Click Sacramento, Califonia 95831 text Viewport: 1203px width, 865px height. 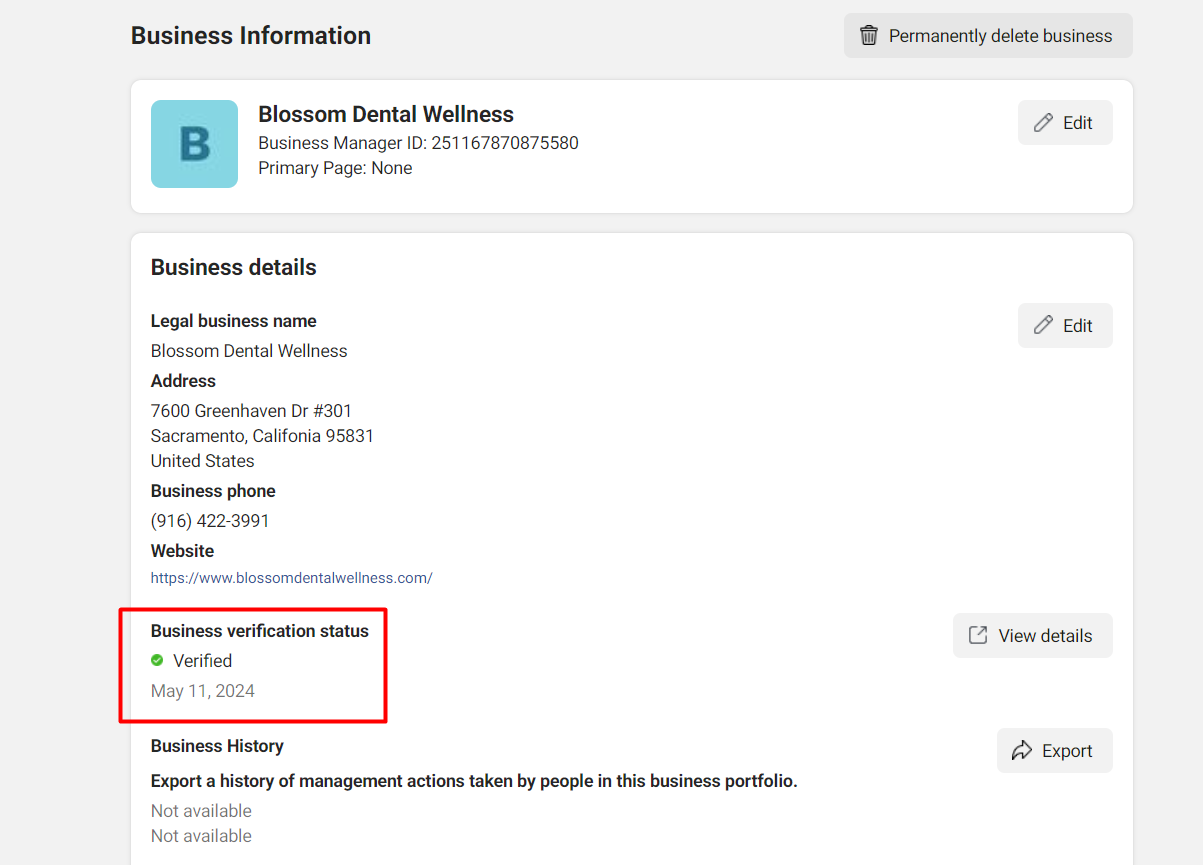tap(262, 436)
